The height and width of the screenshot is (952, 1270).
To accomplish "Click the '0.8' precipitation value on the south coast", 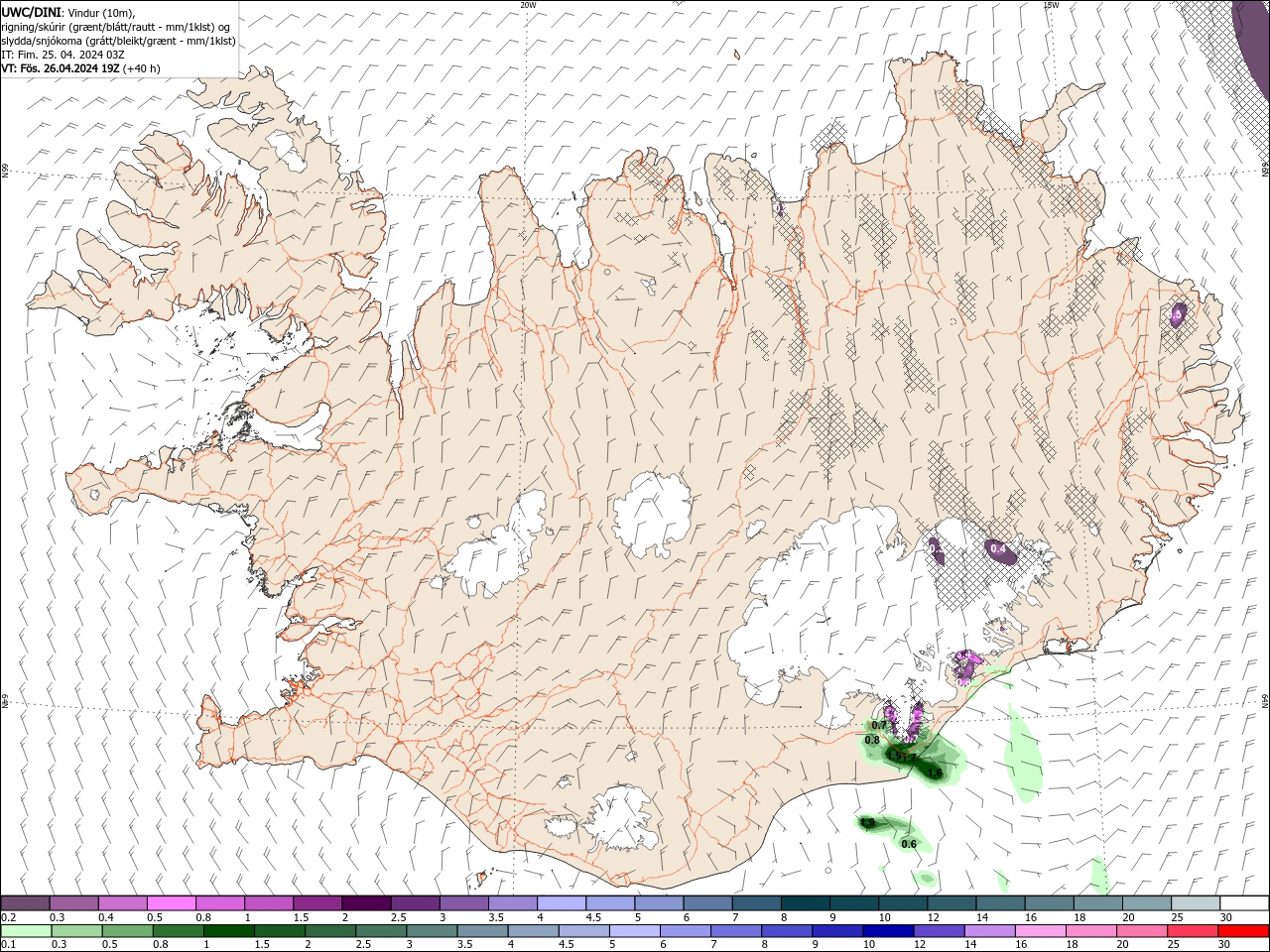I will pos(872,740).
